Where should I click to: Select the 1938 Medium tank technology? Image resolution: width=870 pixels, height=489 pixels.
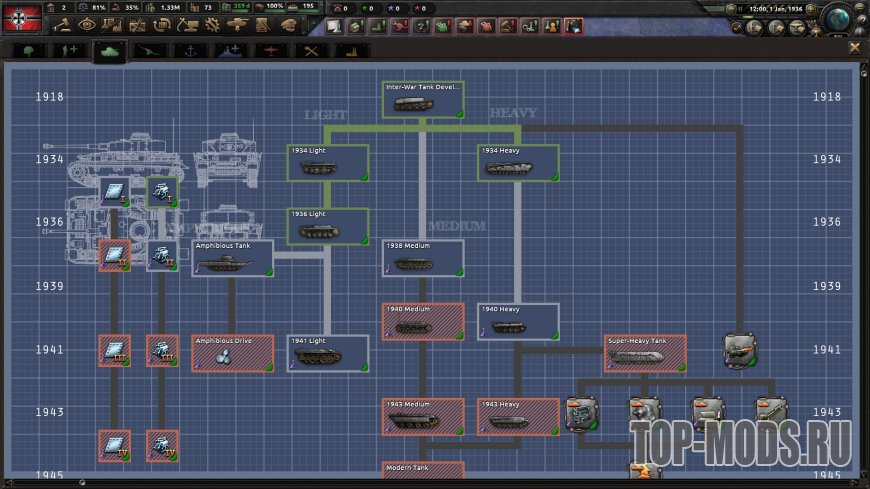coord(423,258)
